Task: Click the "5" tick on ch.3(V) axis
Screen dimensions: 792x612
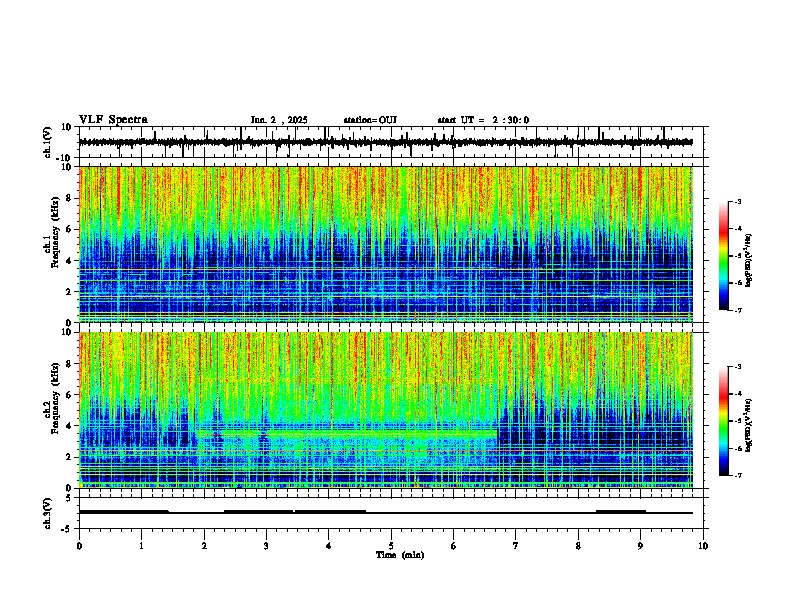Action: pos(70,497)
